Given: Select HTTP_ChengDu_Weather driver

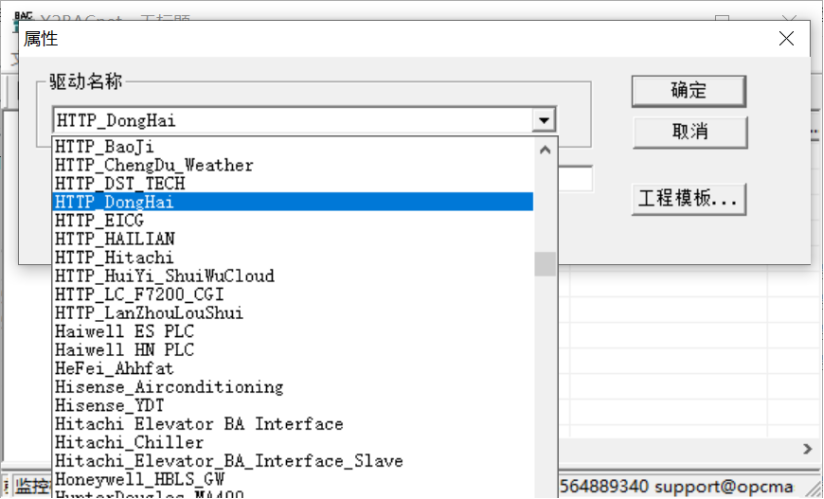Looking at the screenshot, I should [293, 165].
